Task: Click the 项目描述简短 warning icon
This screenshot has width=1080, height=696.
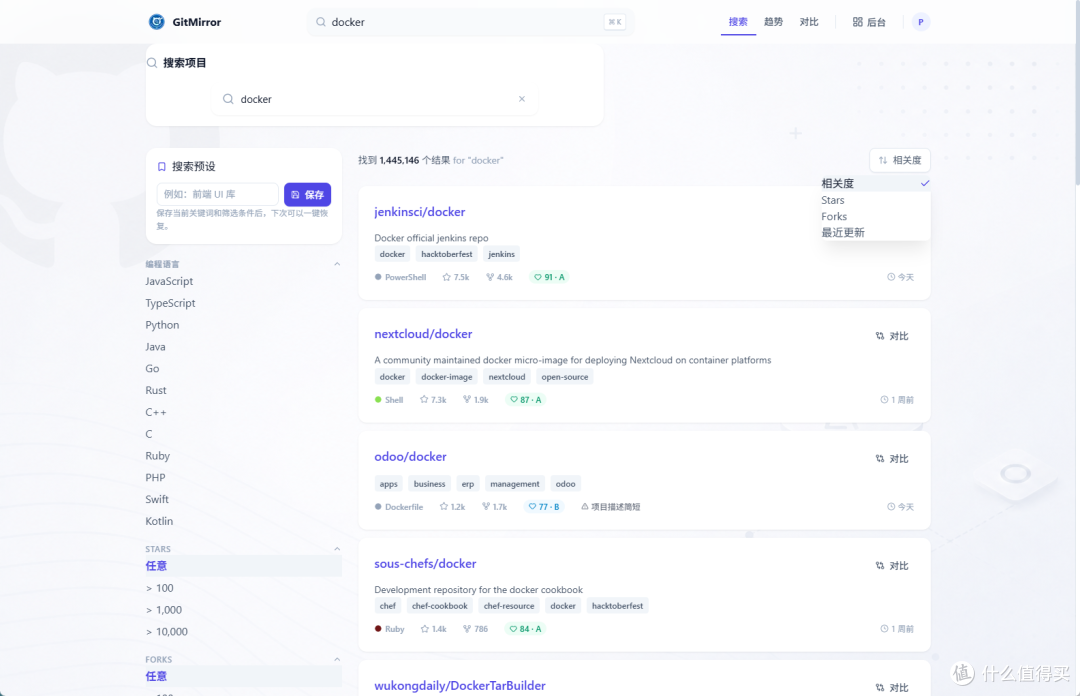Action: coord(585,506)
